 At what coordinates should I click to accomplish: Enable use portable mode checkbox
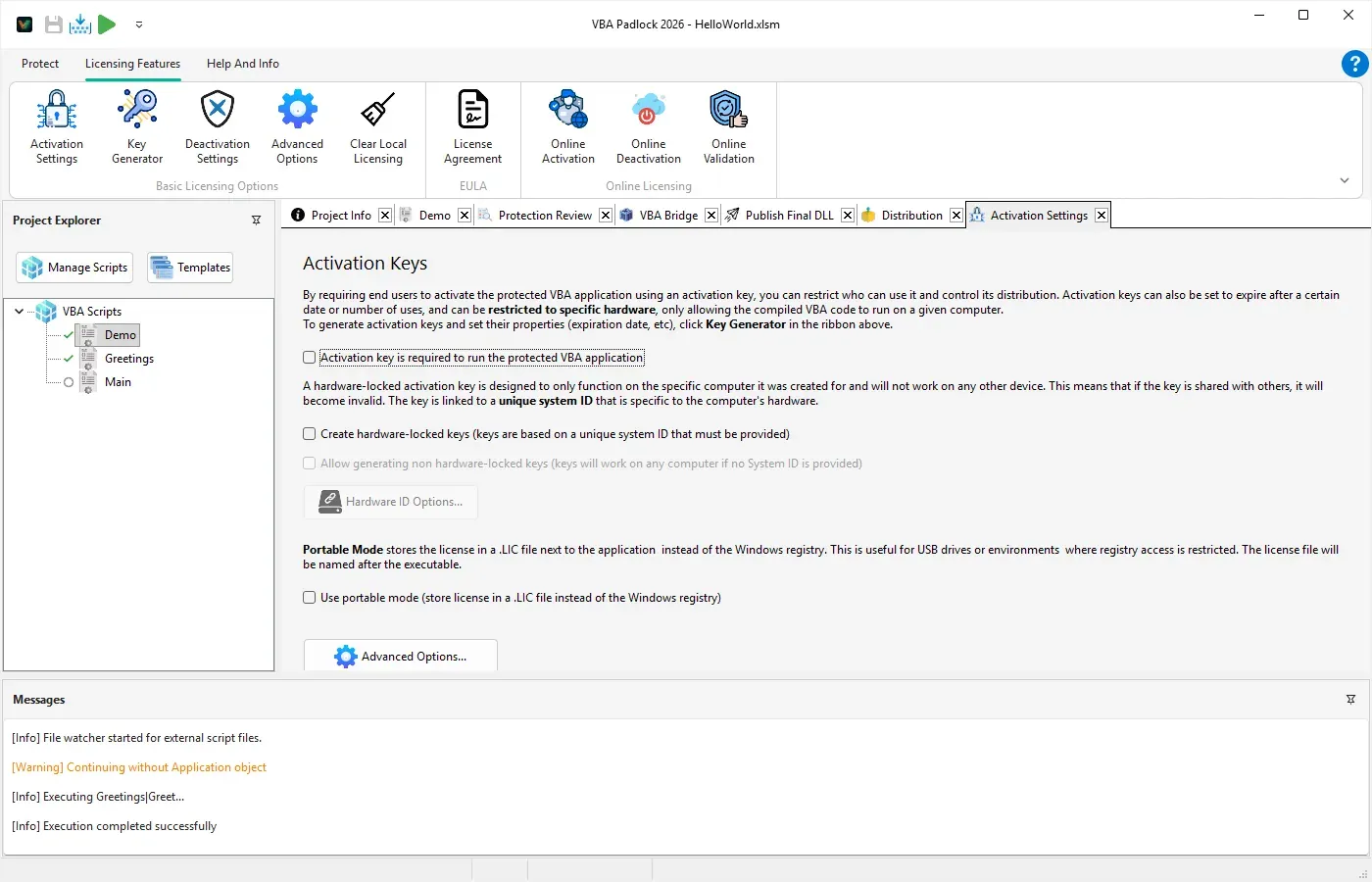click(x=310, y=598)
